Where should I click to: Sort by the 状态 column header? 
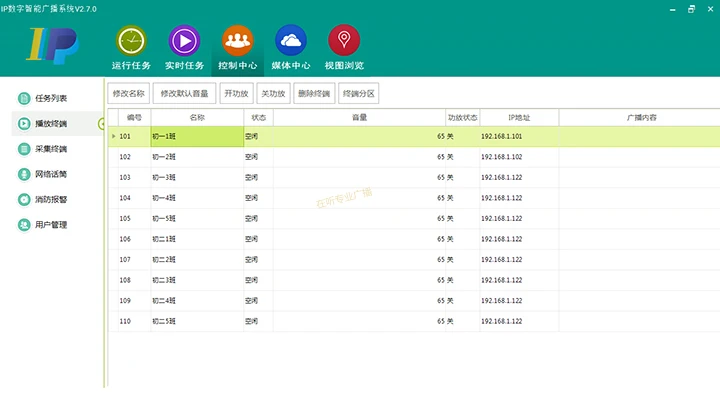[259, 118]
